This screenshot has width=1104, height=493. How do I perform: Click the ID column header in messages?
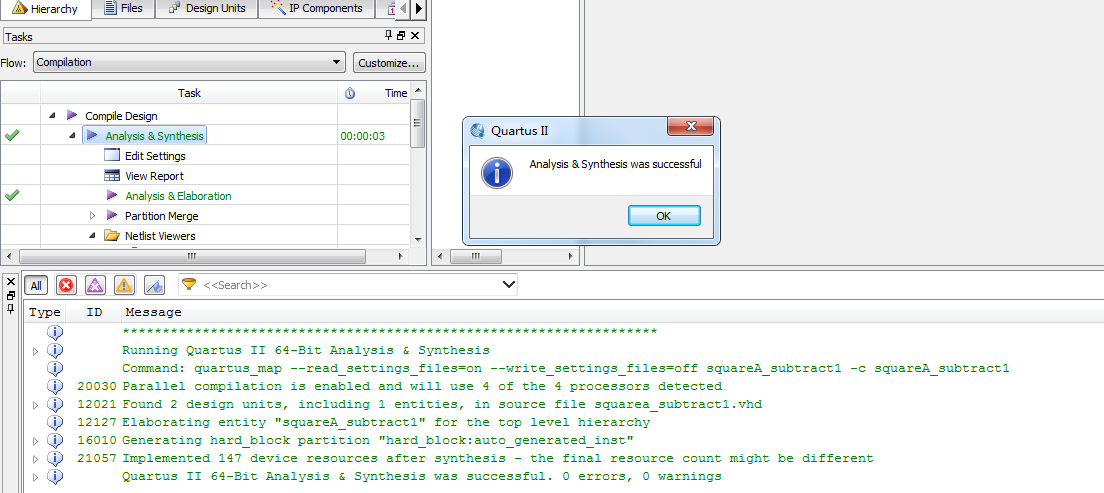94,312
